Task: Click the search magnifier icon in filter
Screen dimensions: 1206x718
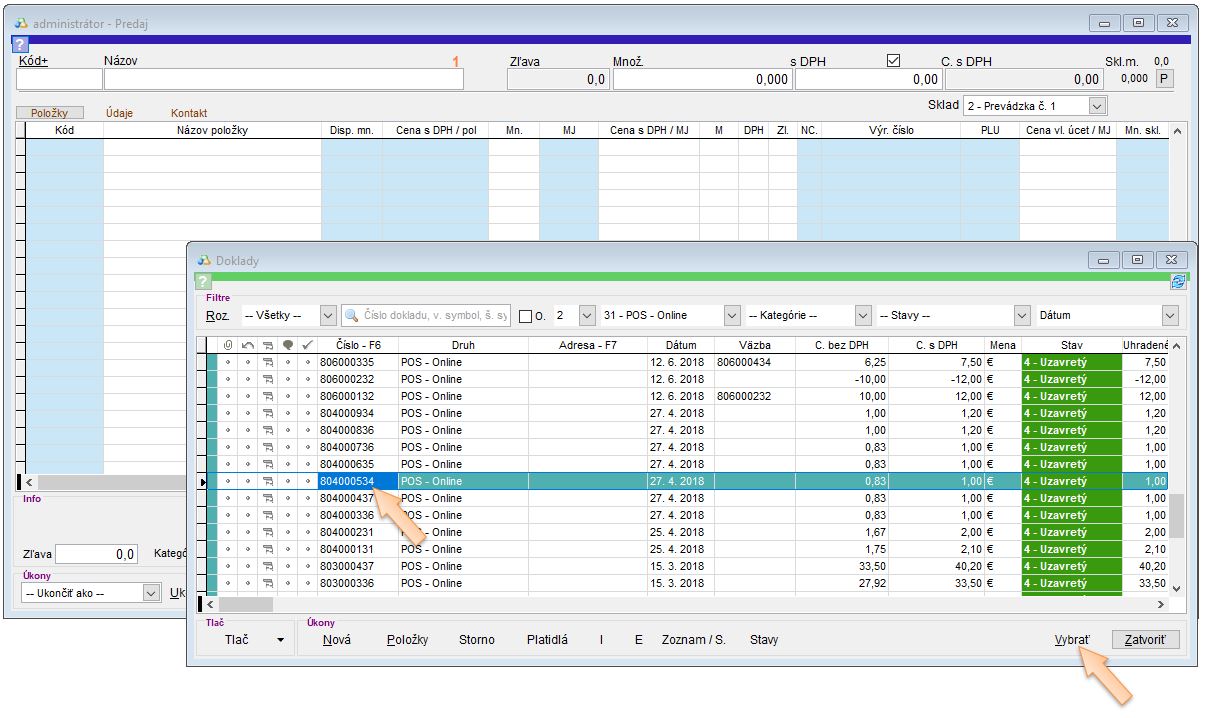Action: tap(352, 315)
